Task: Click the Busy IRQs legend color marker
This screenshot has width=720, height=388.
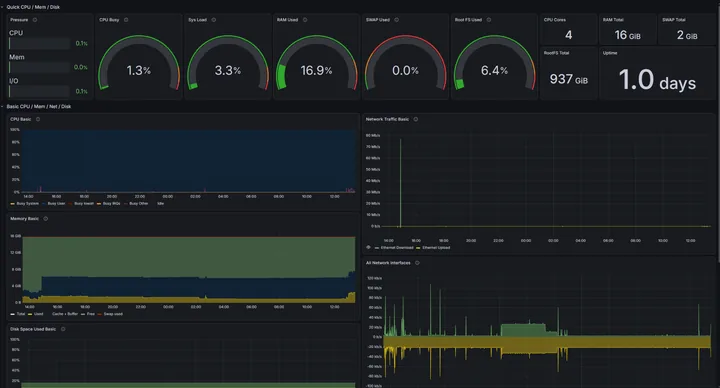Action: [x=99, y=203]
